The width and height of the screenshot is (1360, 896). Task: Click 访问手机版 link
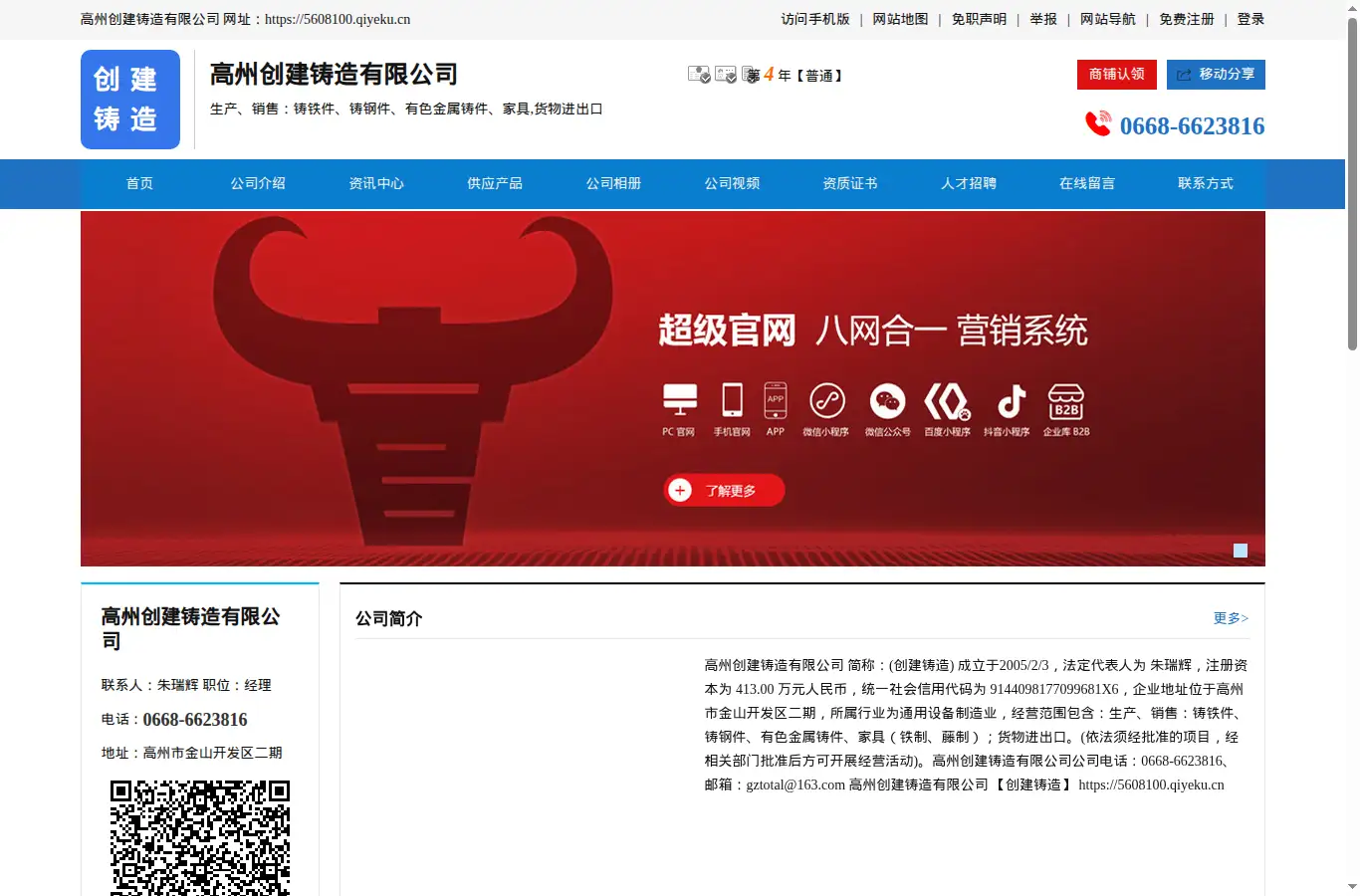pyautogui.click(x=815, y=19)
